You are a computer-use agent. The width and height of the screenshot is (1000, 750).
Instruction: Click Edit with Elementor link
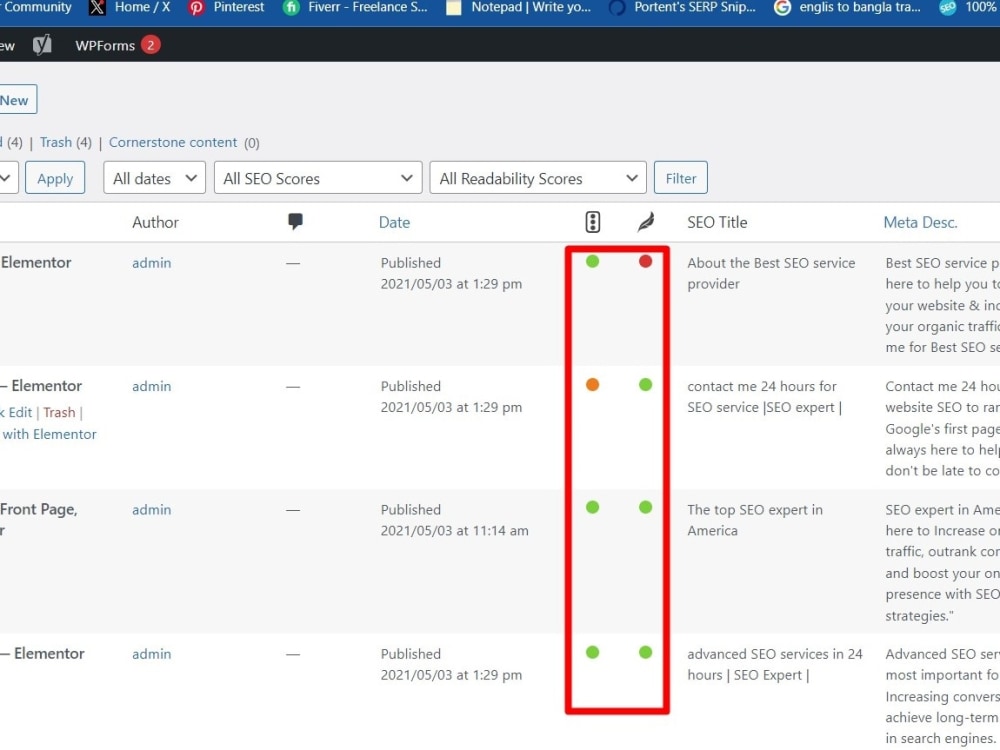click(x=48, y=434)
